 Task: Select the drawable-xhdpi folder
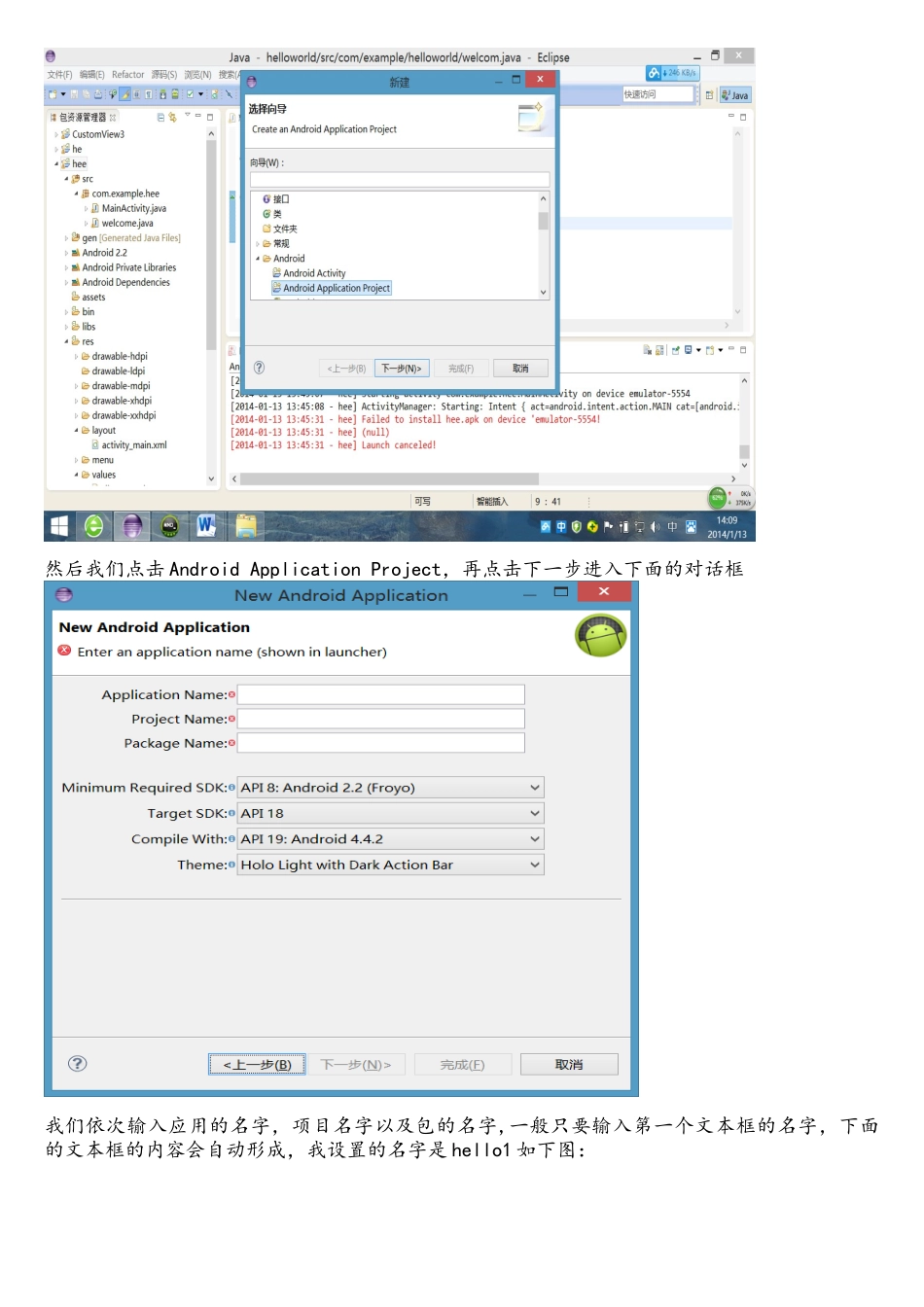(117, 401)
